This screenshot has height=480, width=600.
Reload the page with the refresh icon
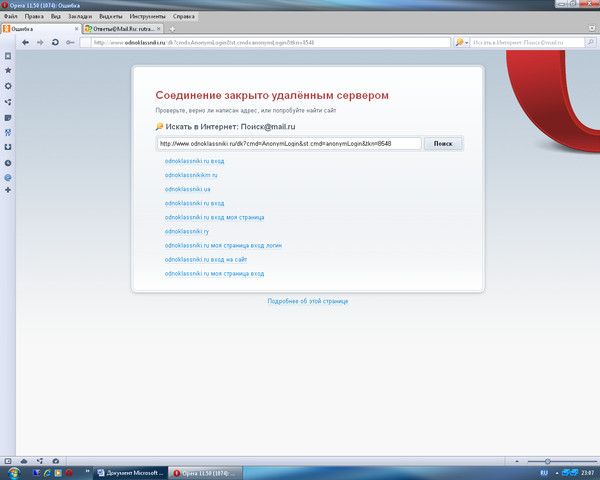[x=55, y=42]
